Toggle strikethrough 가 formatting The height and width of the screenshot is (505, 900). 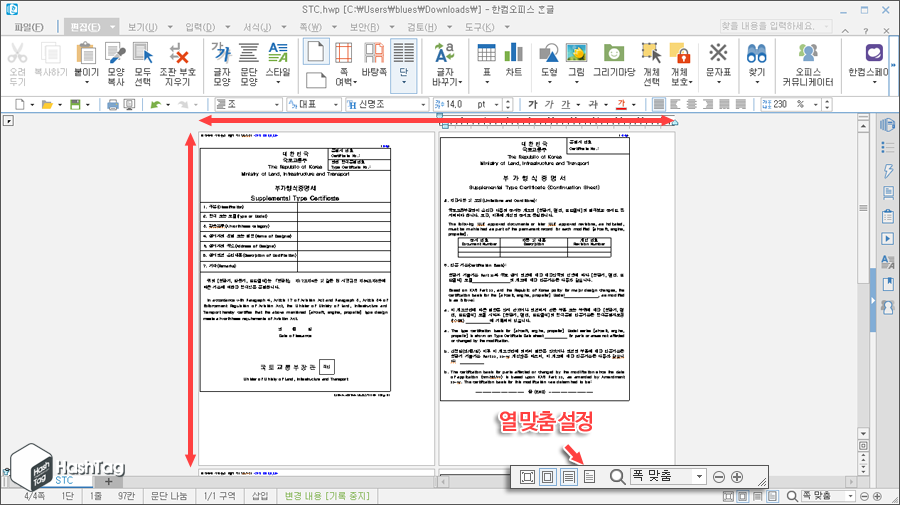tap(593, 104)
